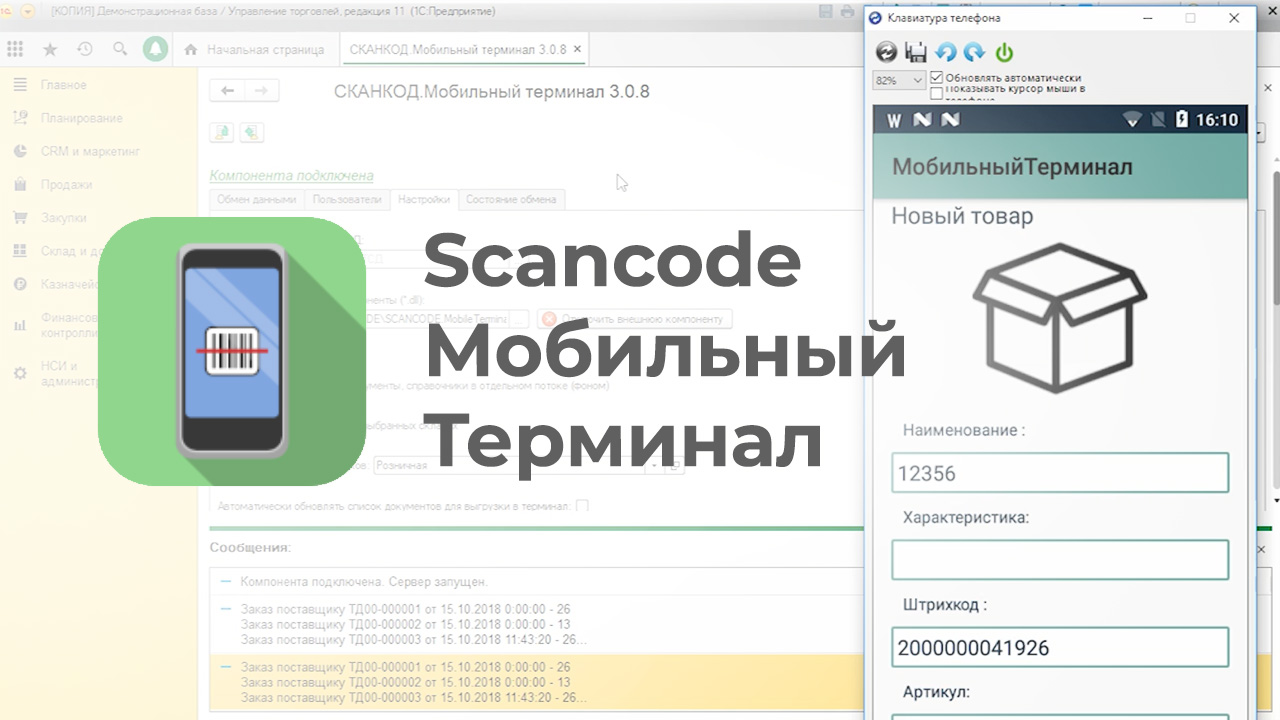Enable Показывать курсор мыши в телефоне checkbox
1280x720 pixels.
937,93
